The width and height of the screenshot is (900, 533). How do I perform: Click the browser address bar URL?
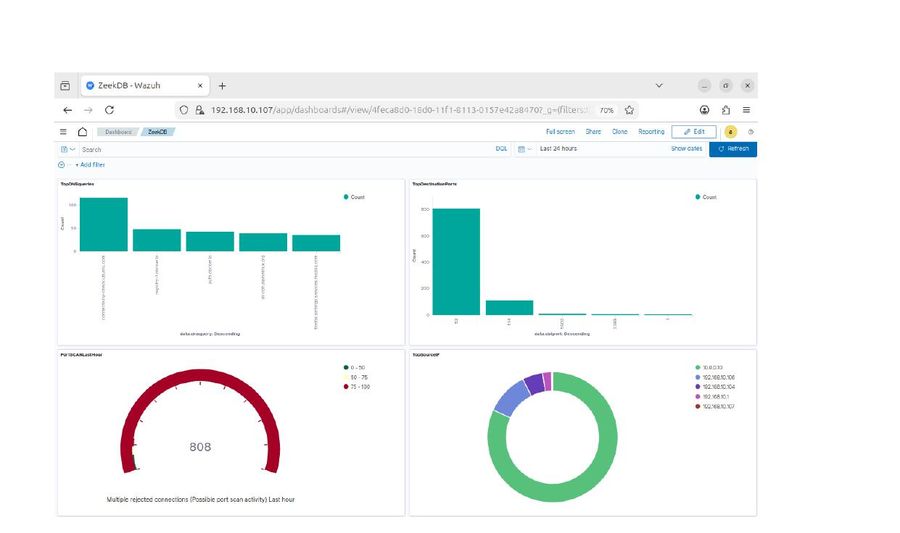point(399,110)
